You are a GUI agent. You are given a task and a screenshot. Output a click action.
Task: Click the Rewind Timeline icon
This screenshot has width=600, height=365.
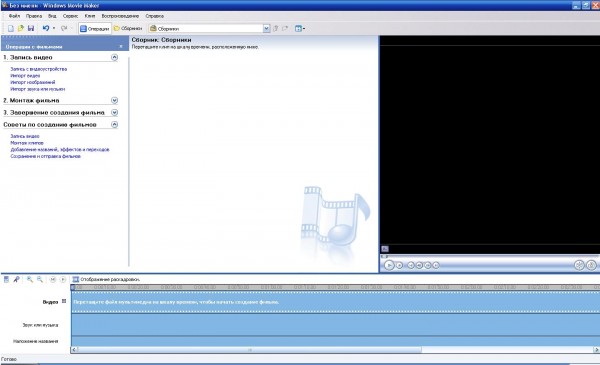[x=53, y=280]
